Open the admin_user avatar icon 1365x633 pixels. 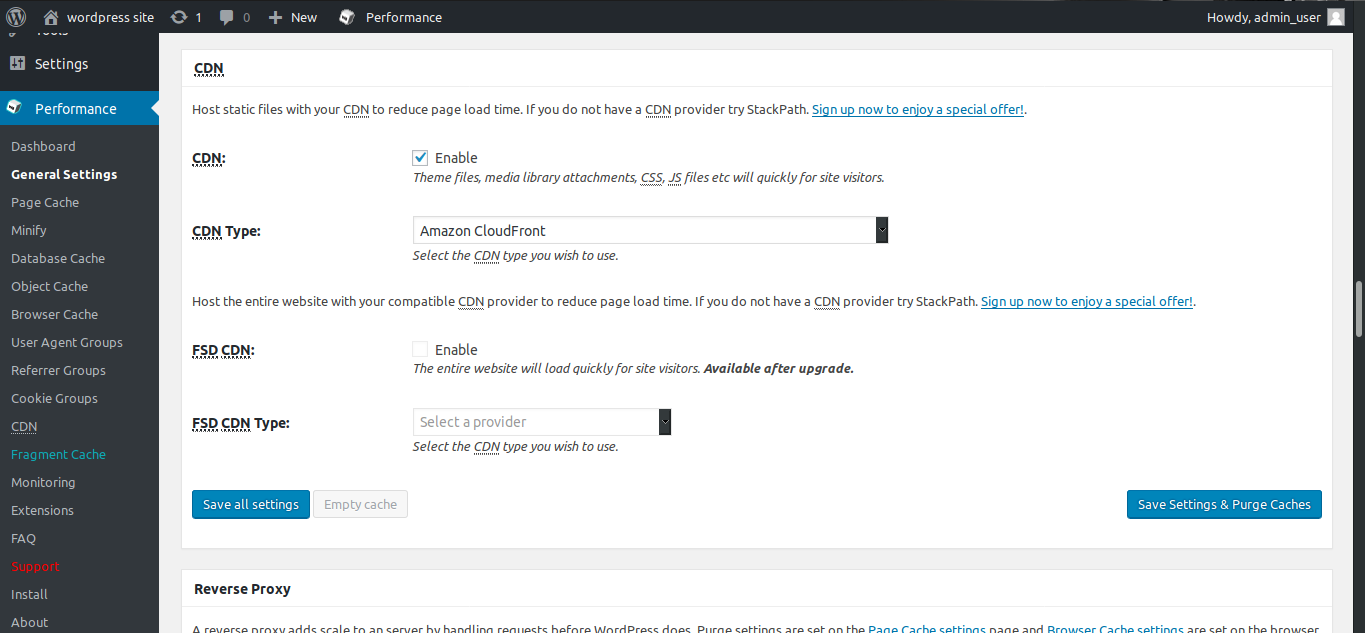(1336, 17)
